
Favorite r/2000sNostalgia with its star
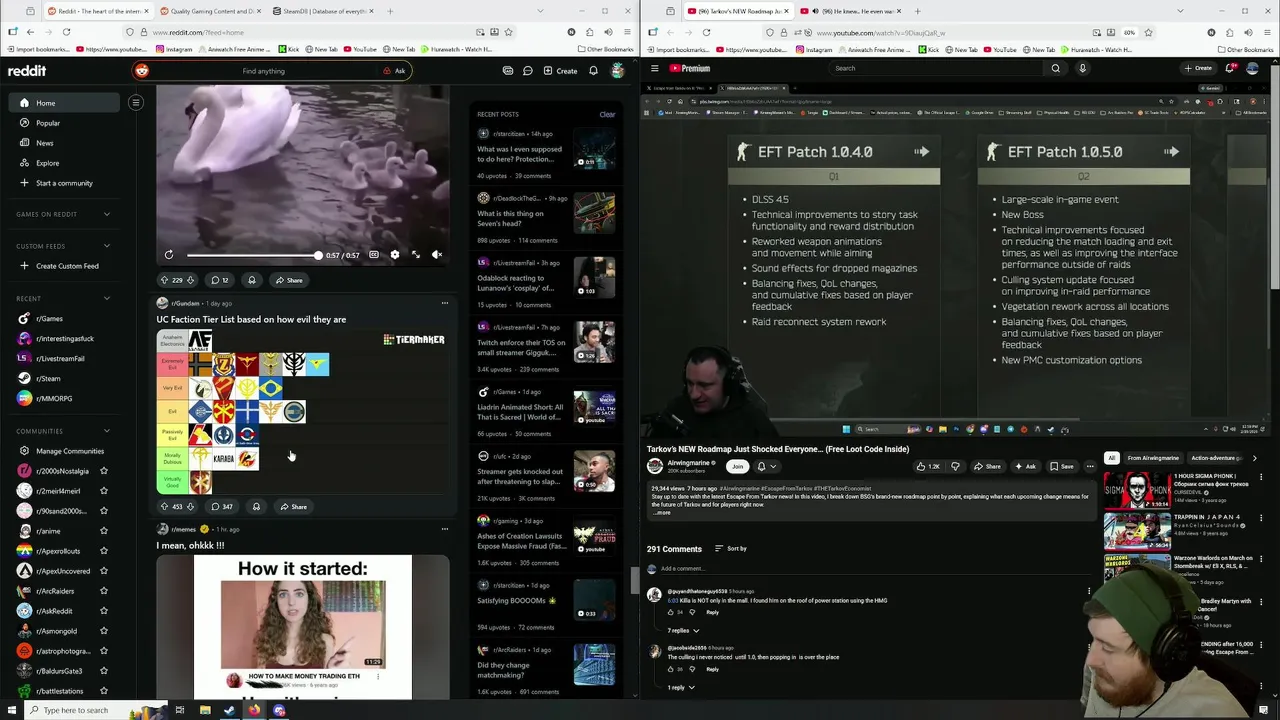tap(104, 471)
